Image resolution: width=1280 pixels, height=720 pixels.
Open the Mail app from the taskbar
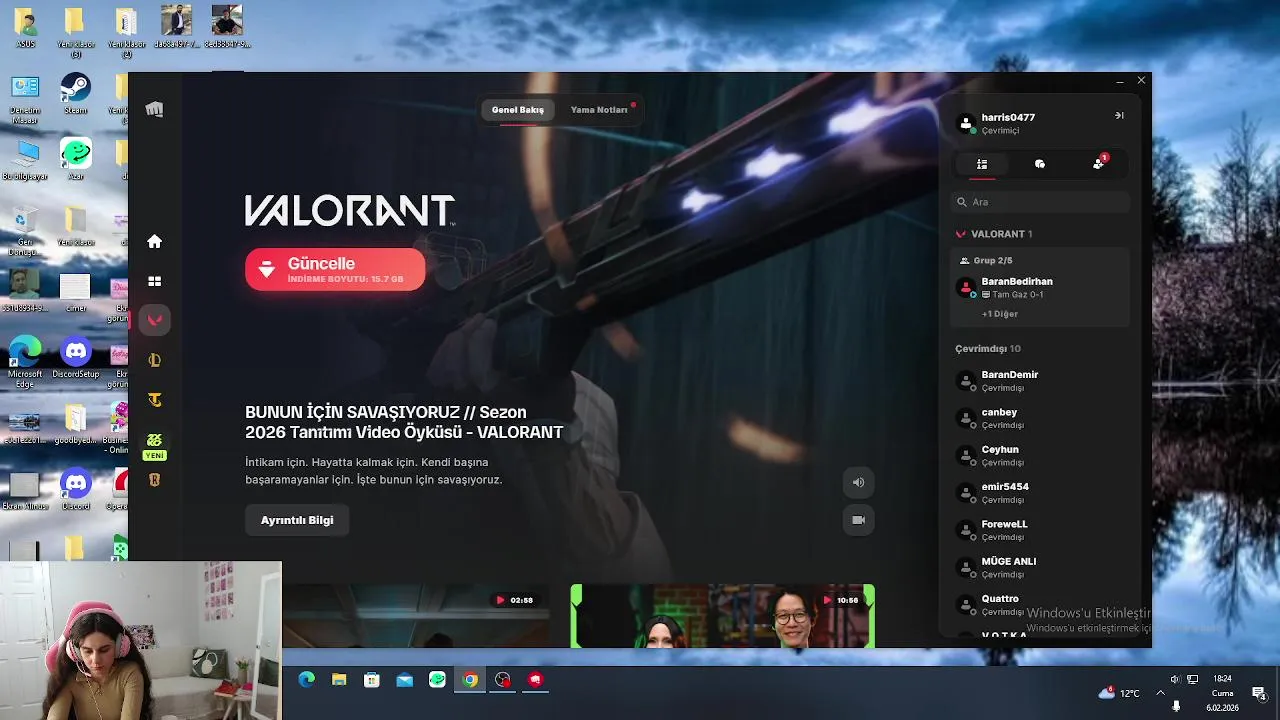click(x=404, y=680)
